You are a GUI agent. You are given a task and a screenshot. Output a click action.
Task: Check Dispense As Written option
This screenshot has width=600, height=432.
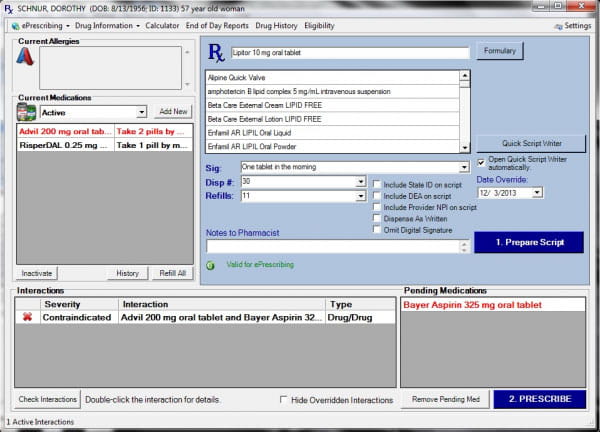pos(376,218)
